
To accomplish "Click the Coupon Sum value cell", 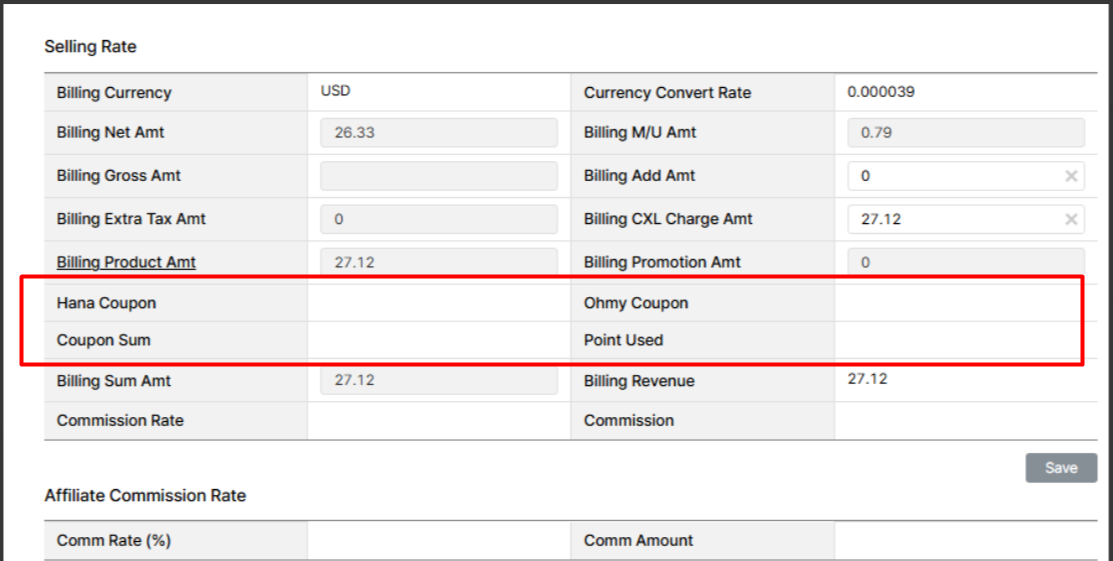I will coord(438,340).
